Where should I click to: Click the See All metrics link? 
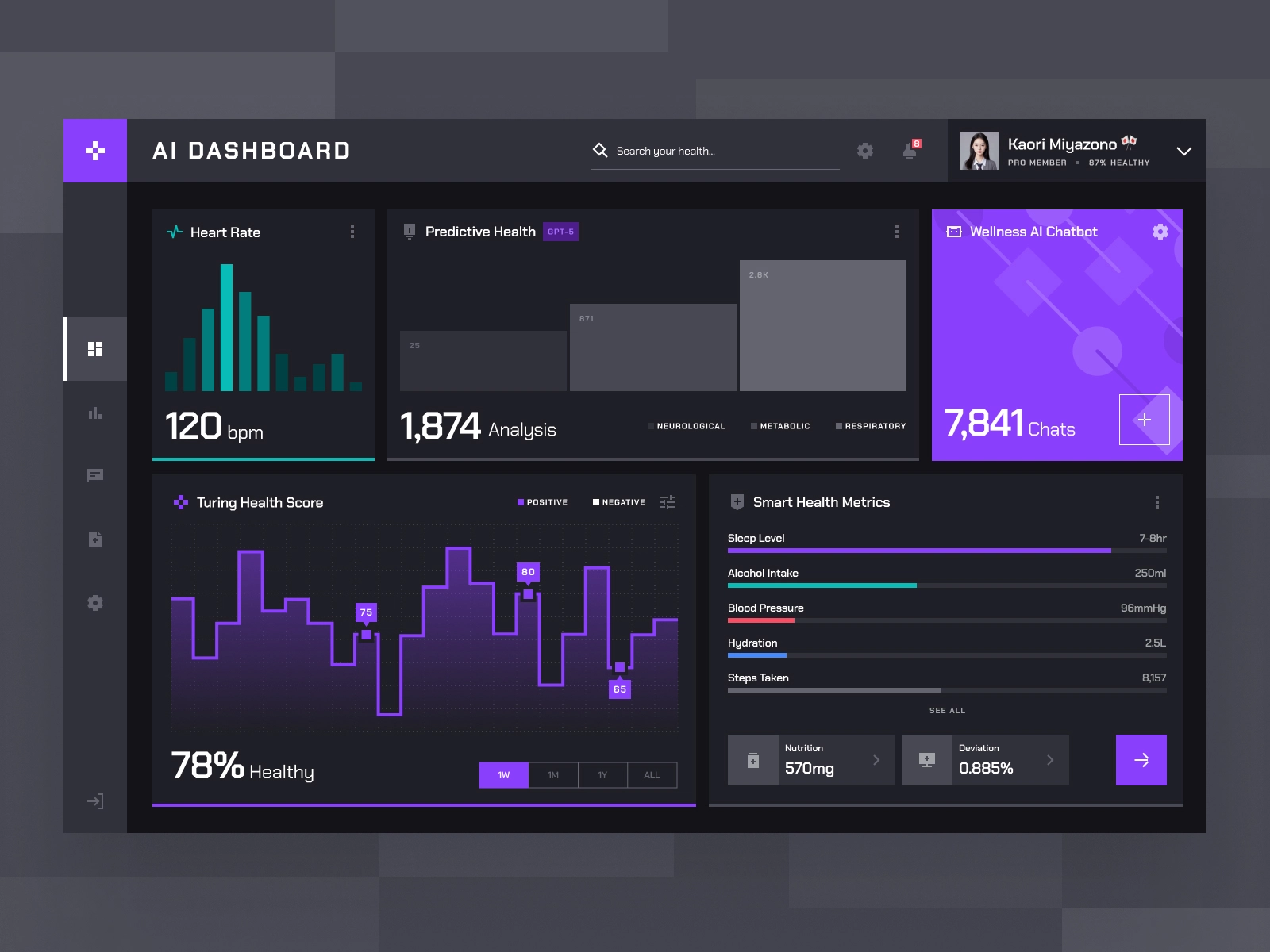[947, 711]
